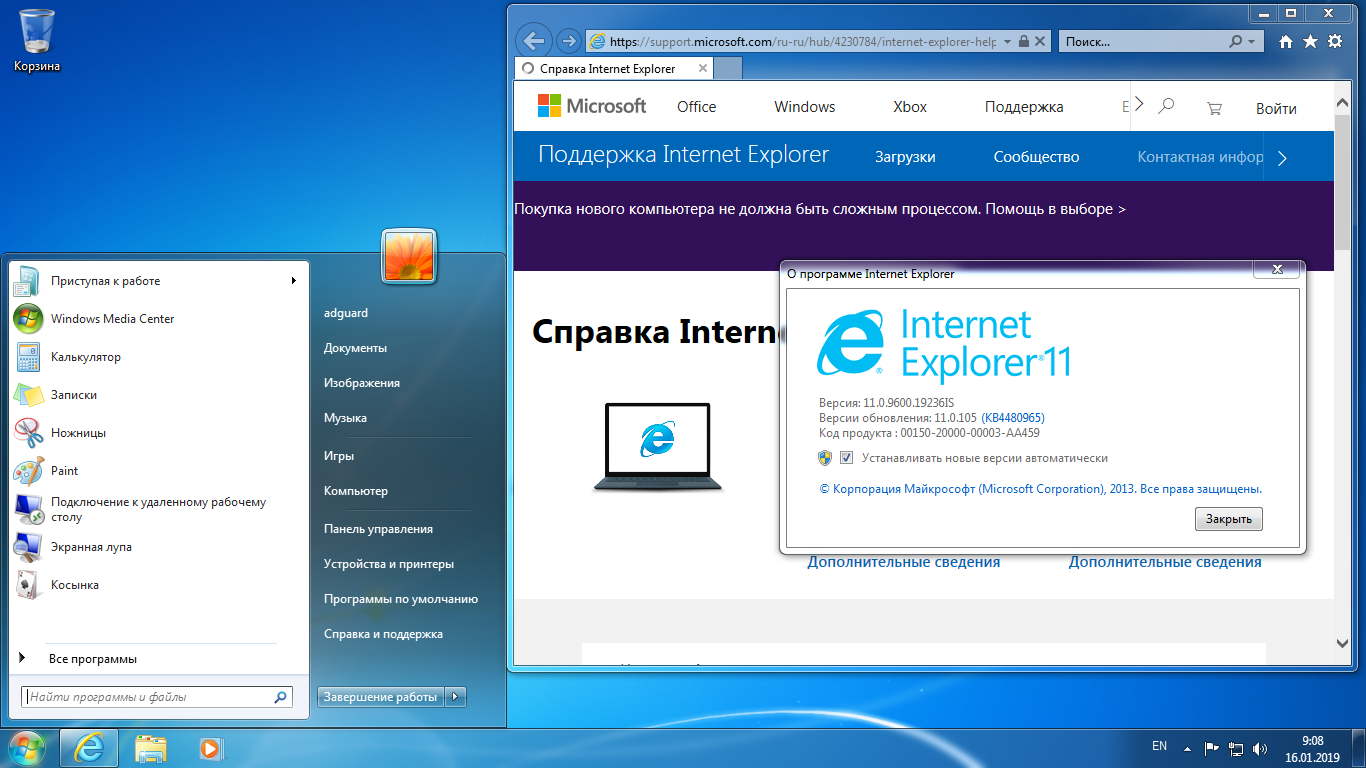Show hidden tray icons with the up arrow
This screenshot has height=768, width=1366.
1187,748
